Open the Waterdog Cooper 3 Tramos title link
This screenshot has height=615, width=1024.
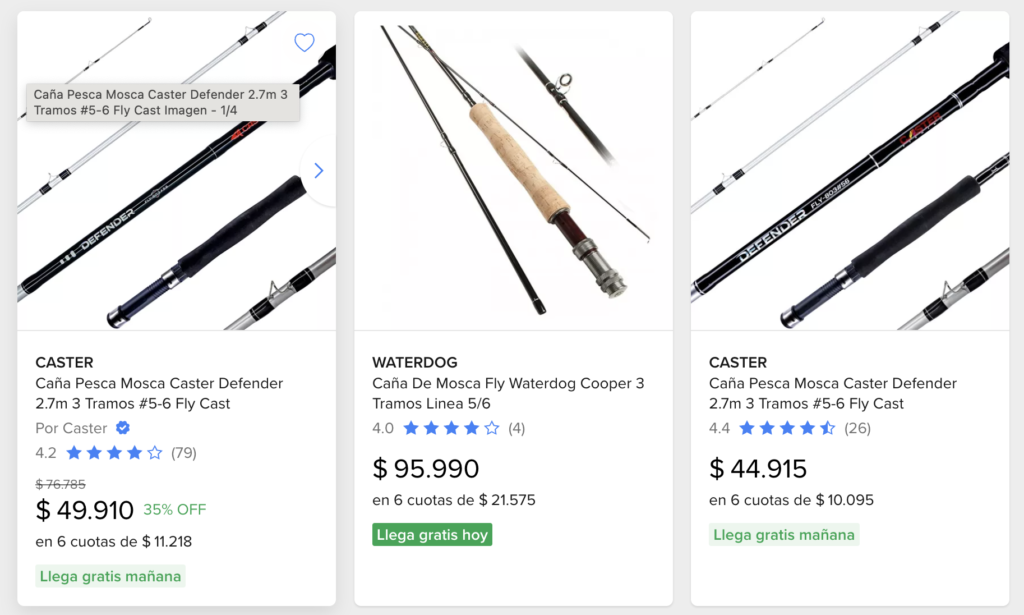508,394
